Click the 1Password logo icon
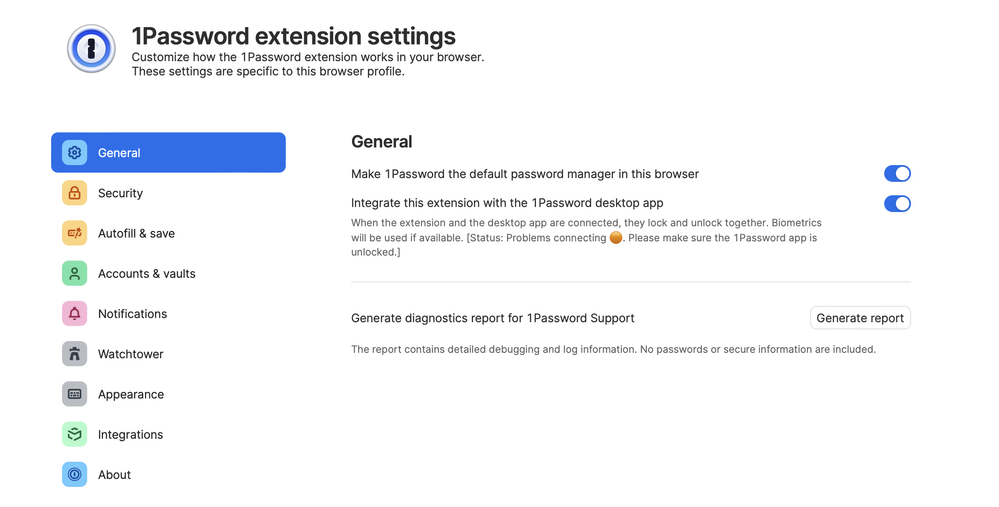Viewport: 999px width, 507px height. (91, 48)
